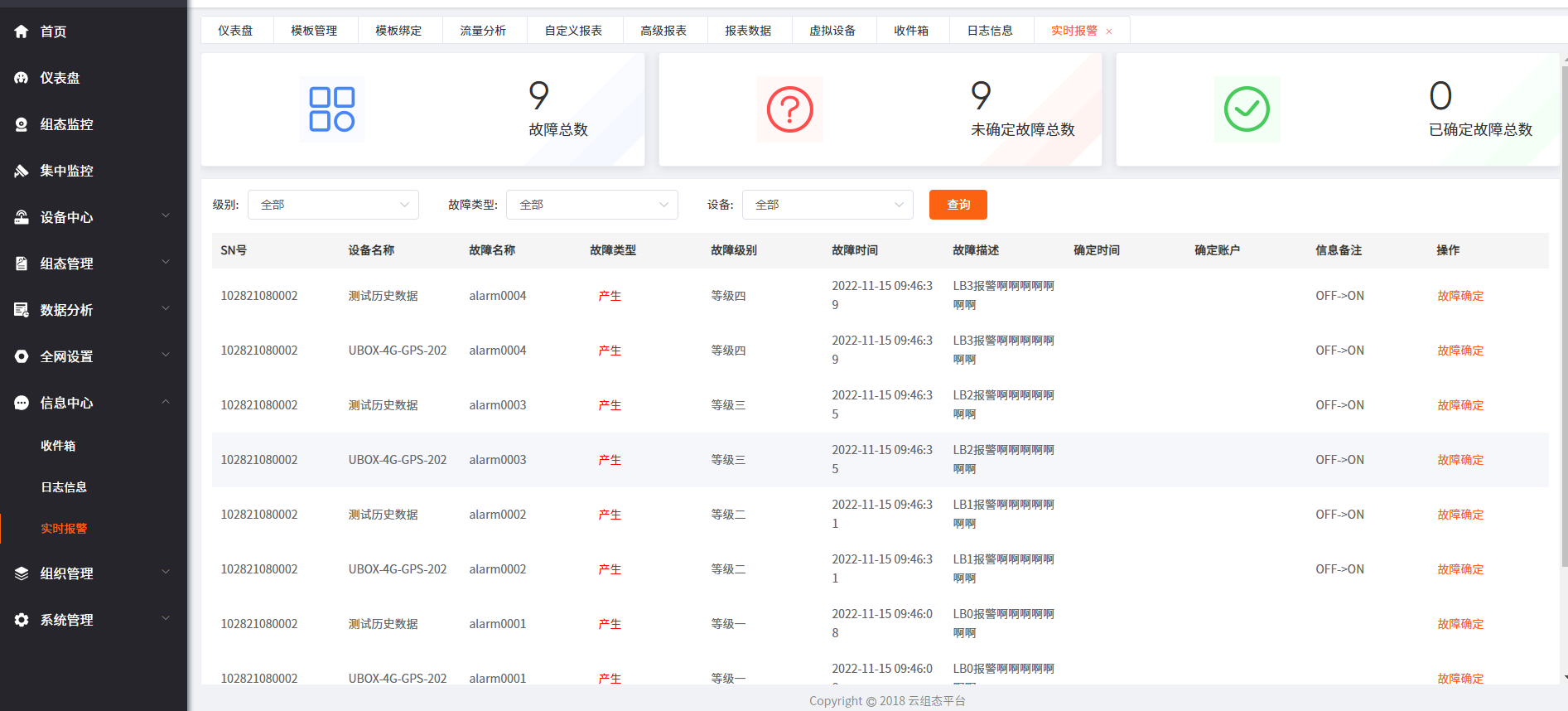Screen dimensions: 1568x711
Task: Click the home icon beside 首页
Action: point(22,31)
